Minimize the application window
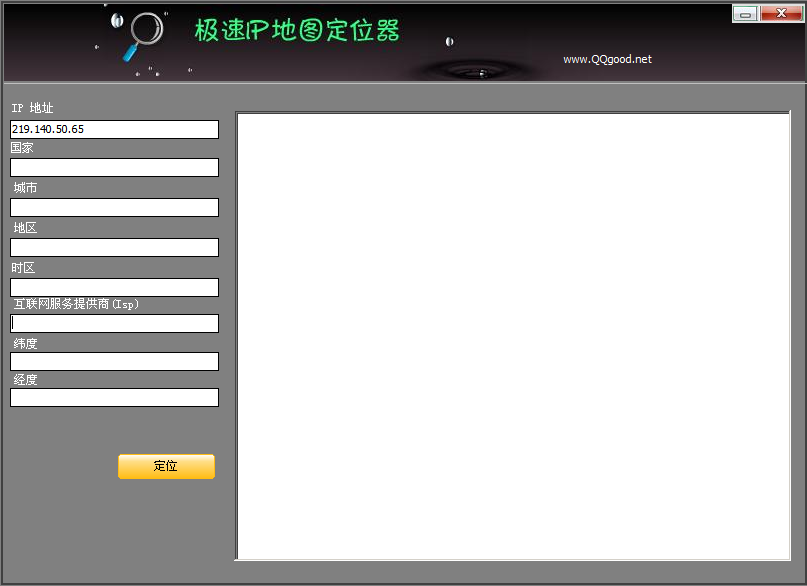 pos(745,14)
